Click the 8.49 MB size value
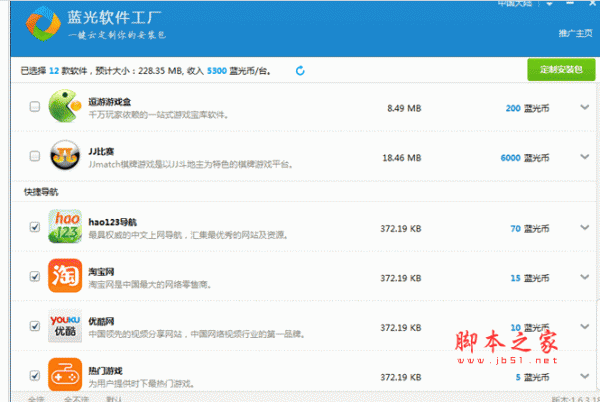The width and height of the screenshot is (600, 402). [x=404, y=108]
